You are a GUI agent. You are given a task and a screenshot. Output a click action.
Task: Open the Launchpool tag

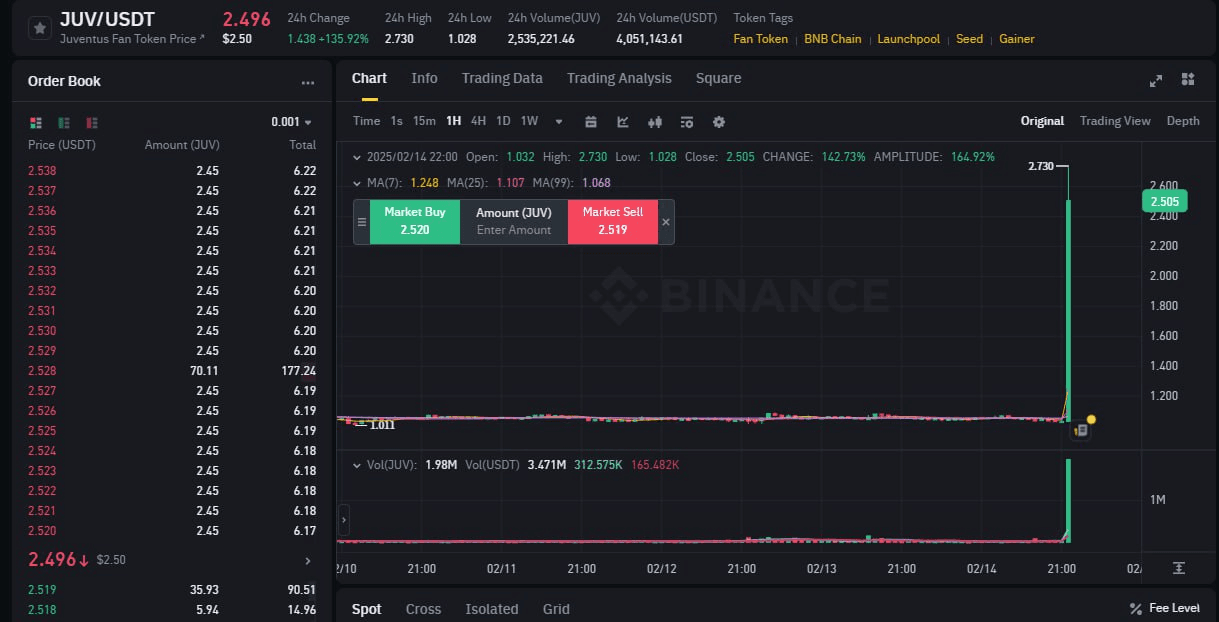tap(909, 39)
